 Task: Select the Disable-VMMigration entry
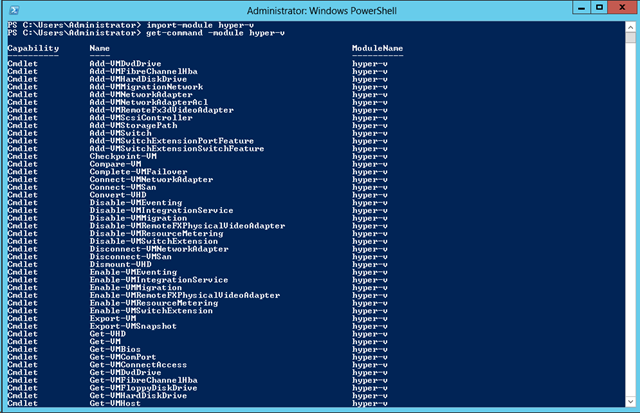click(138, 218)
